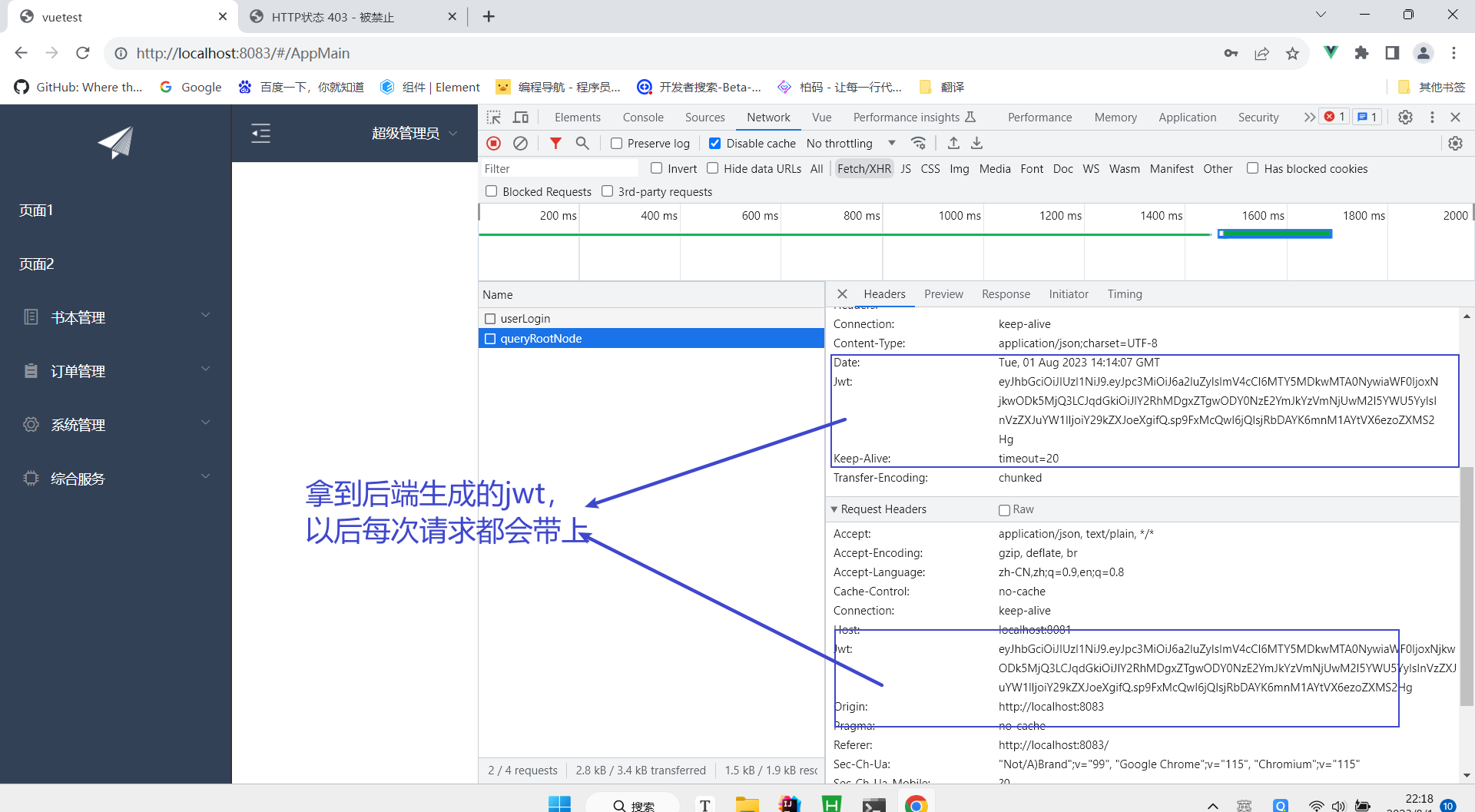
Task: Click the blue bar in timeline overview
Action: click(1275, 234)
